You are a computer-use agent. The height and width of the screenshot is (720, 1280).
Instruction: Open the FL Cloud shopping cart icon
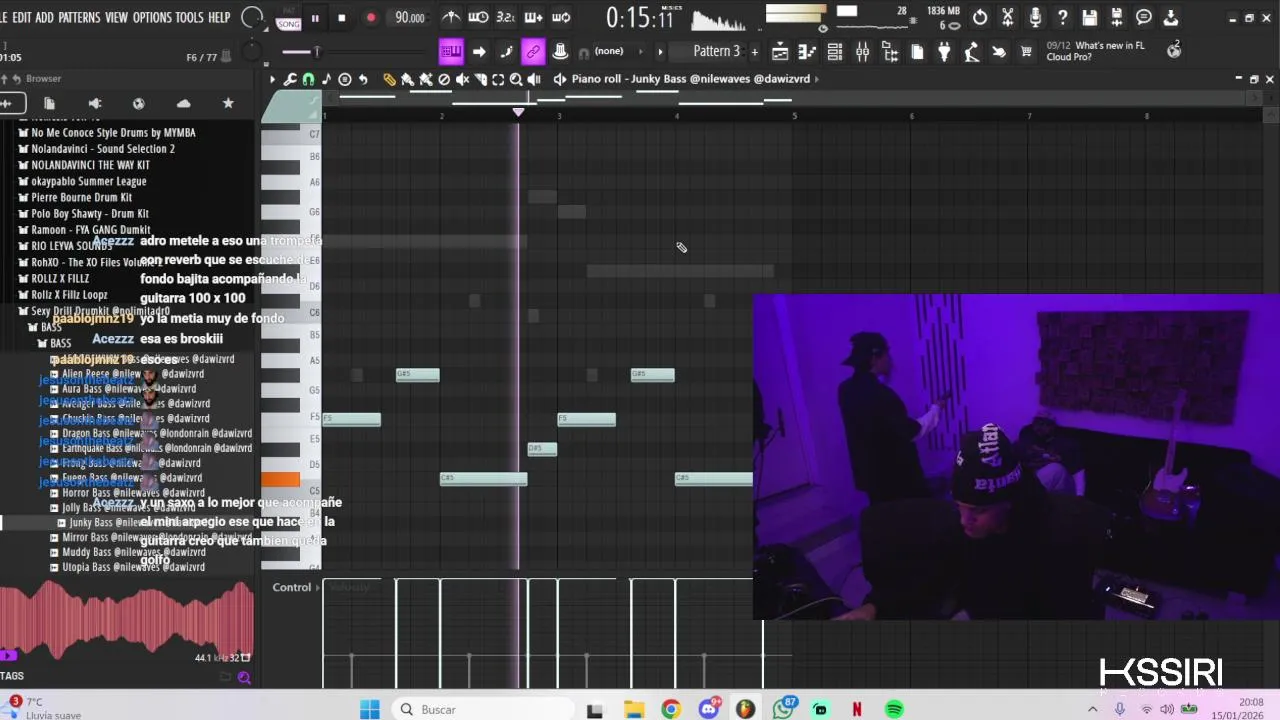click(x=1026, y=52)
